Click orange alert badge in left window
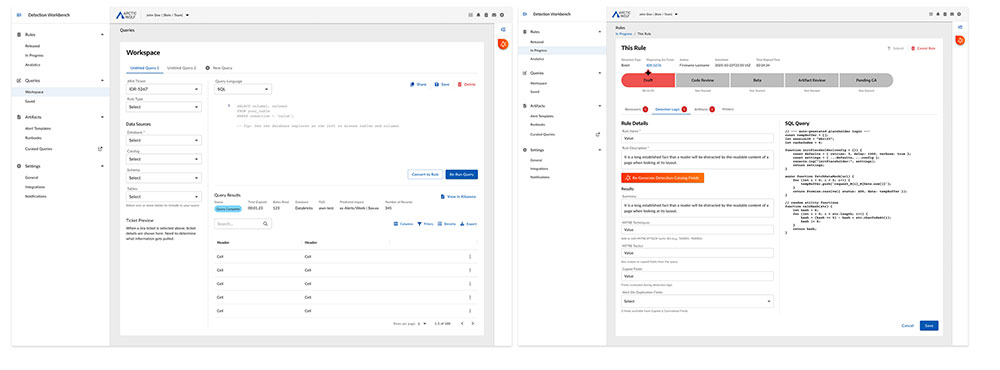The image size is (1000, 370). coord(503,43)
